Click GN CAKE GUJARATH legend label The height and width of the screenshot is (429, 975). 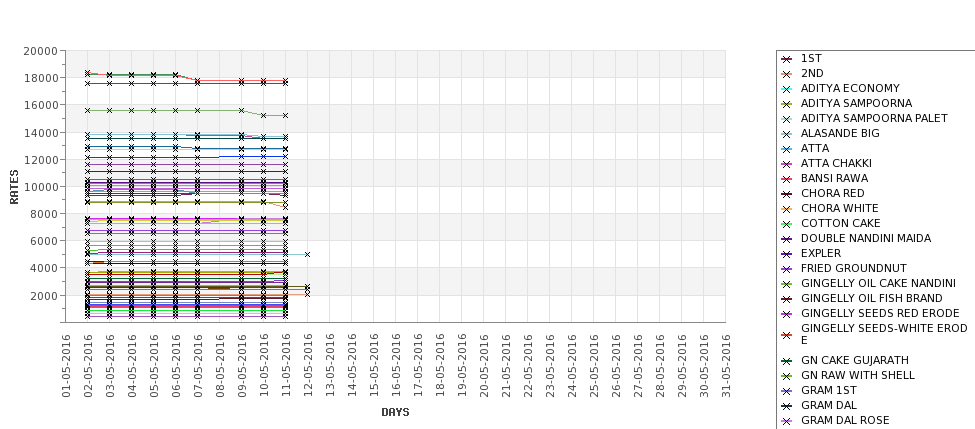pos(855,360)
